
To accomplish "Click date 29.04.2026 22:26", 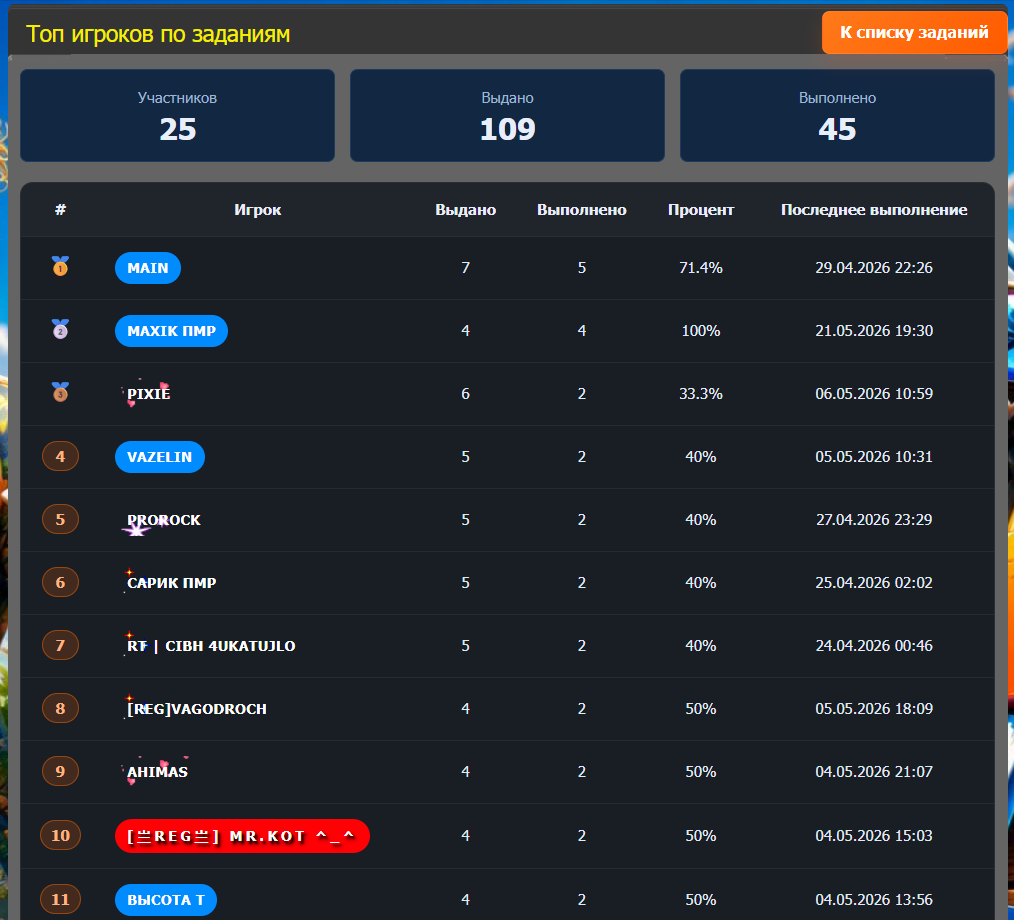I will [x=874, y=268].
